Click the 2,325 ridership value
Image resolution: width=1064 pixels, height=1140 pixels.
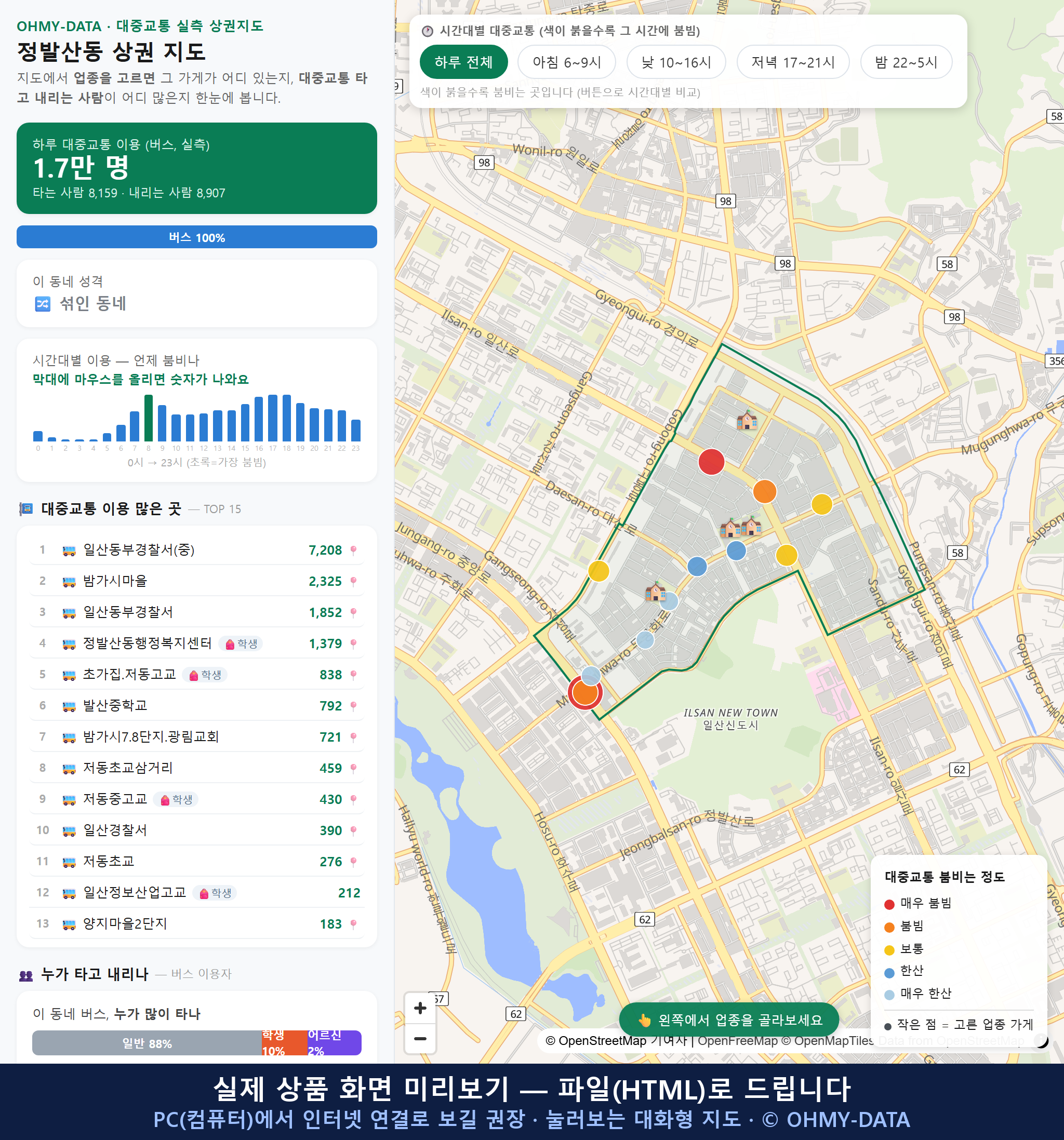325,582
